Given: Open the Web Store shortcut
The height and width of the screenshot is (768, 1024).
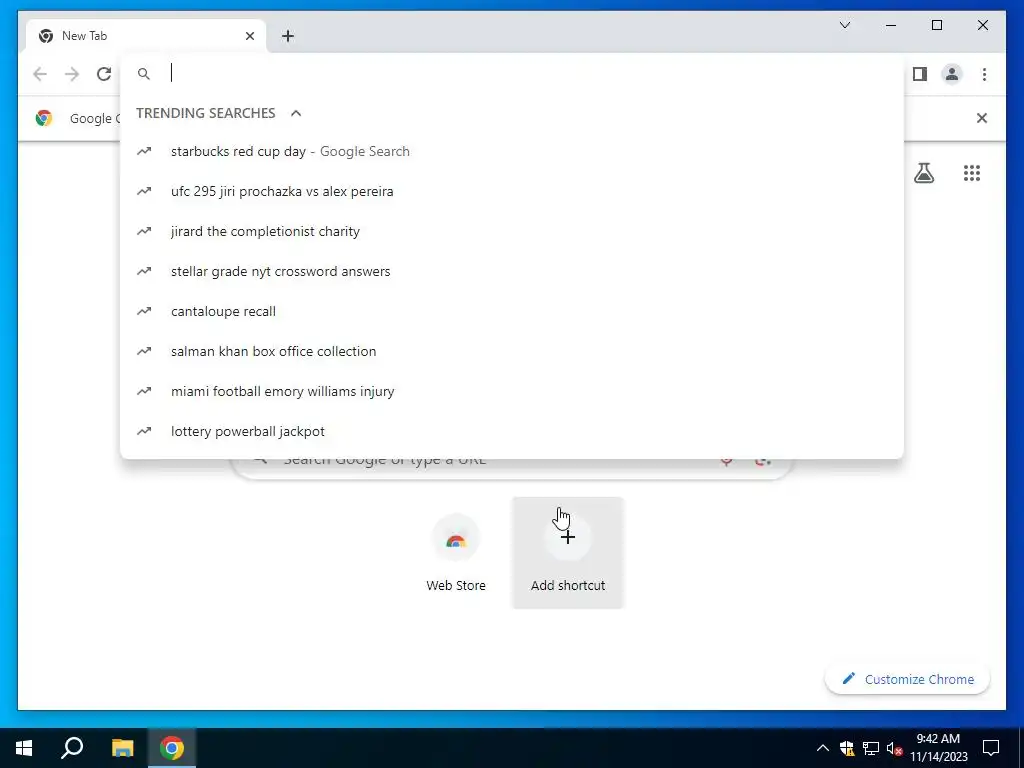Looking at the screenshot, I should coord(456,552).
